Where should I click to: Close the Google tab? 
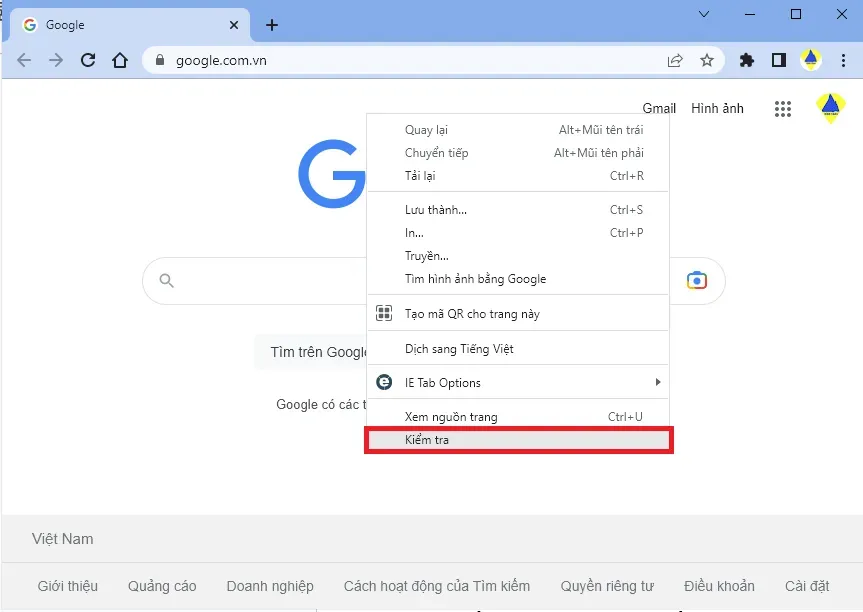pyautogui.click(x=234, y=25)
